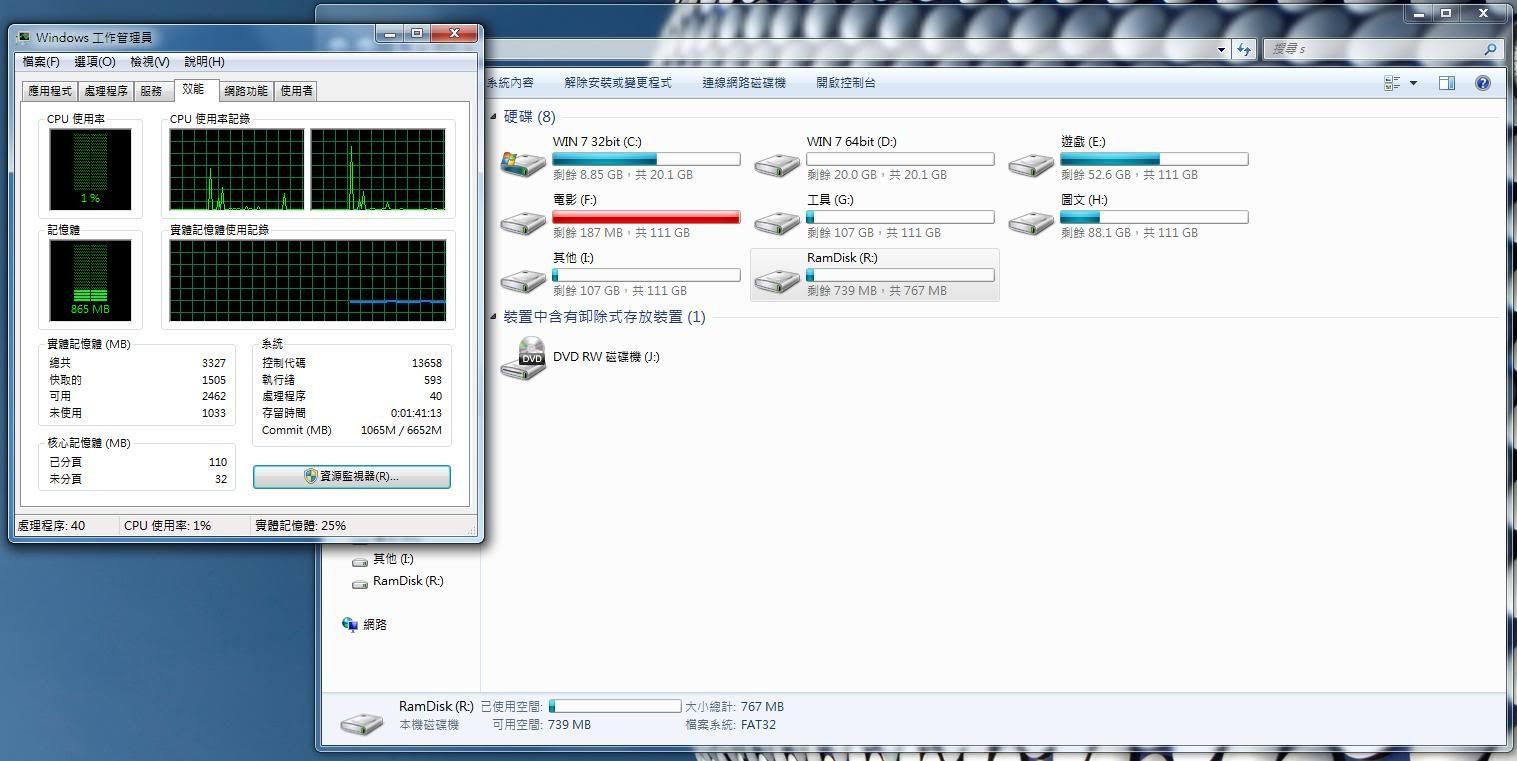1517x761 pixels.
Task: Click the refresh icon beside address bar
Action: [1244, 49]
